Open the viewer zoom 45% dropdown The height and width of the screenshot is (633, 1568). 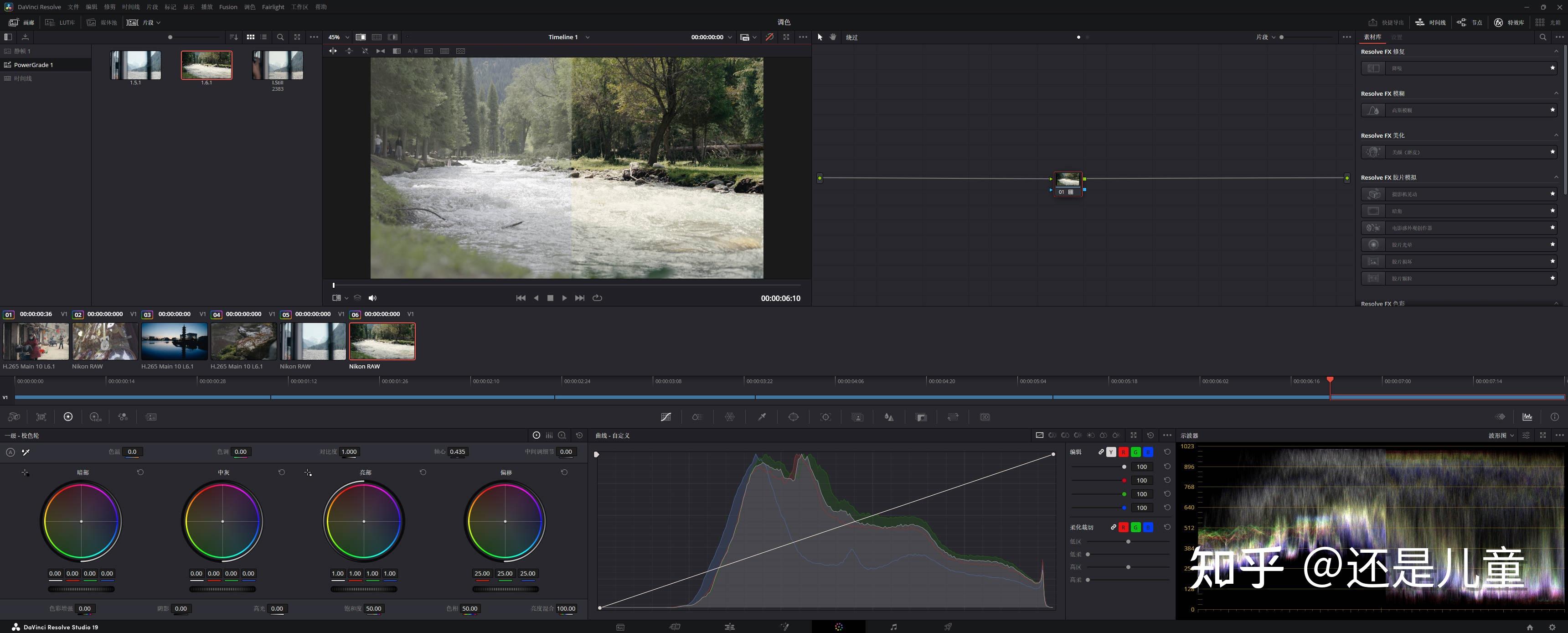click(339, 37)
